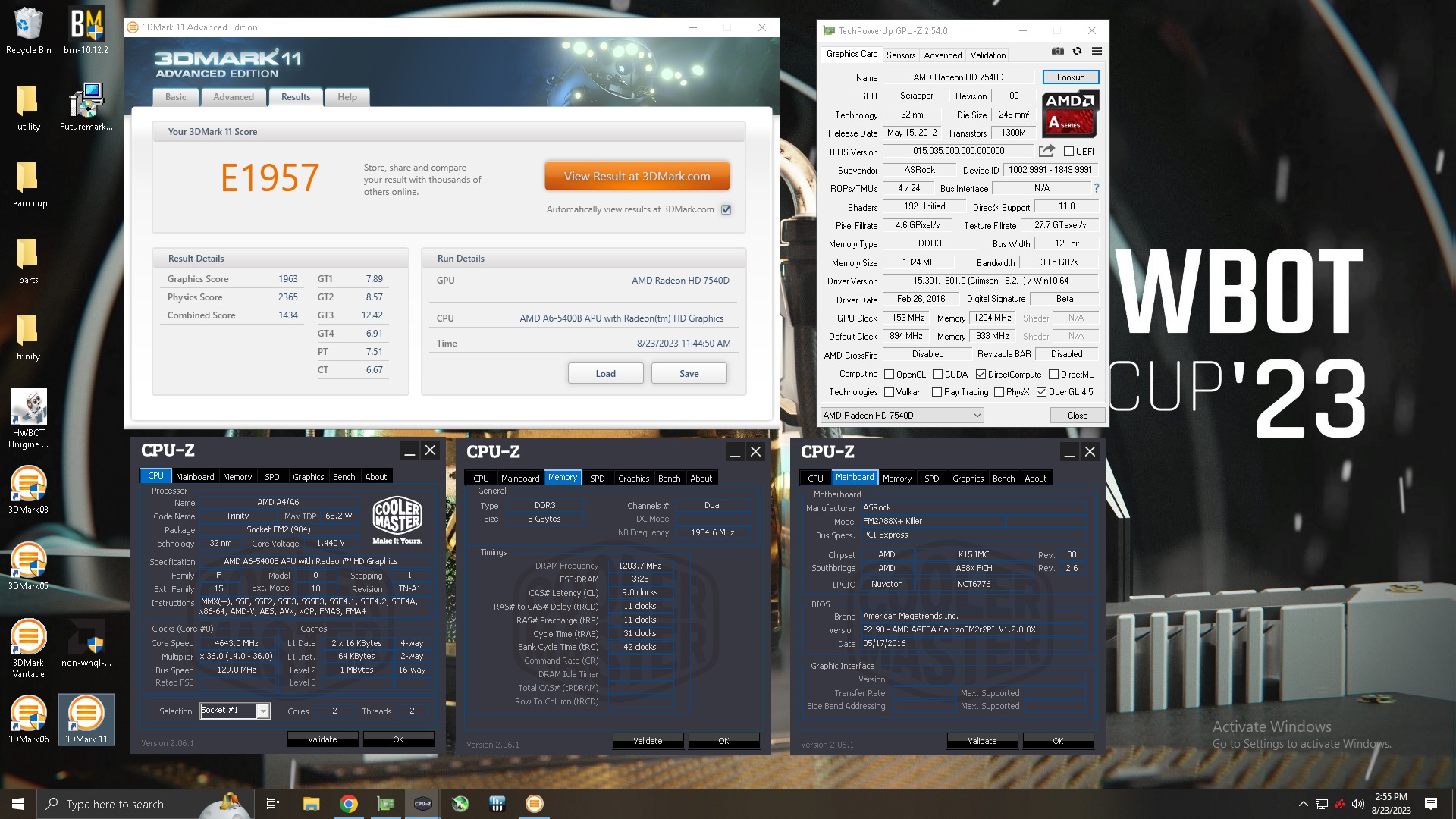The width and height of the screenshot is (1456, 819).
Task: Open Graphics tab in right CPU-Z window
Action: [968, 479]
